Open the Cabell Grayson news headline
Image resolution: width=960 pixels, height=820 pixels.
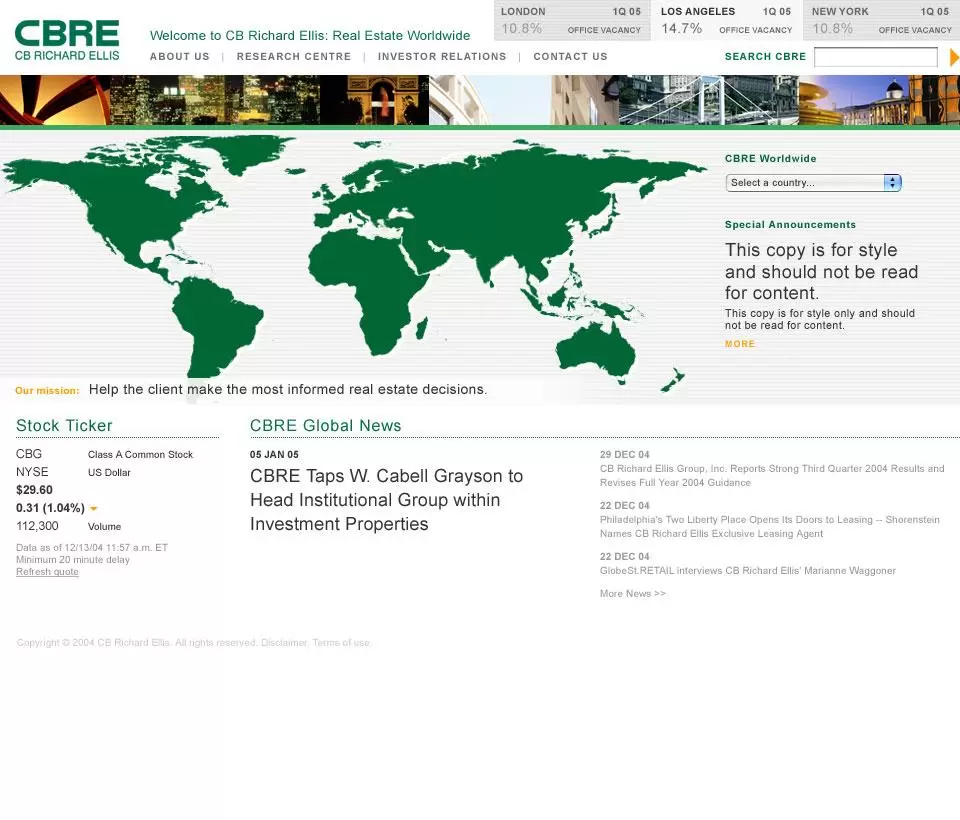point(386,501)
